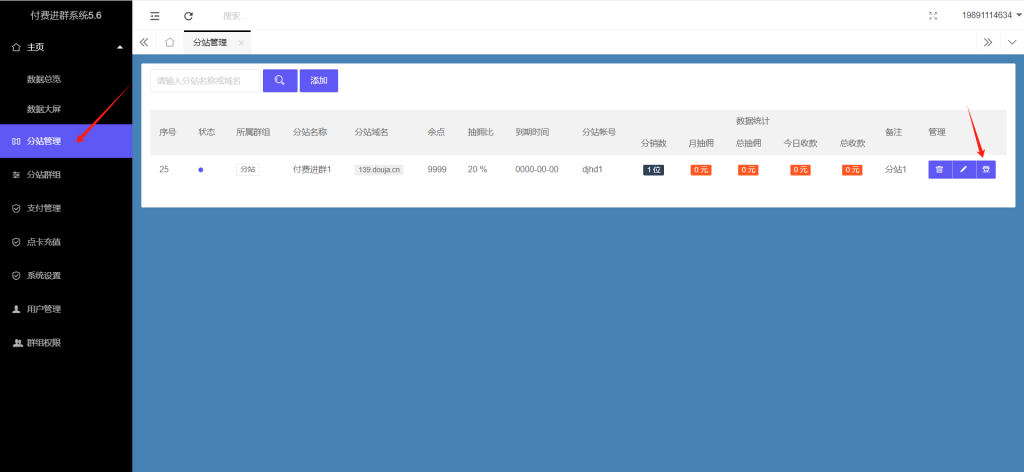Click the 0元 badge under 今日收款
The height and width of the screenshot is (472, 1024).
point(800,170)
